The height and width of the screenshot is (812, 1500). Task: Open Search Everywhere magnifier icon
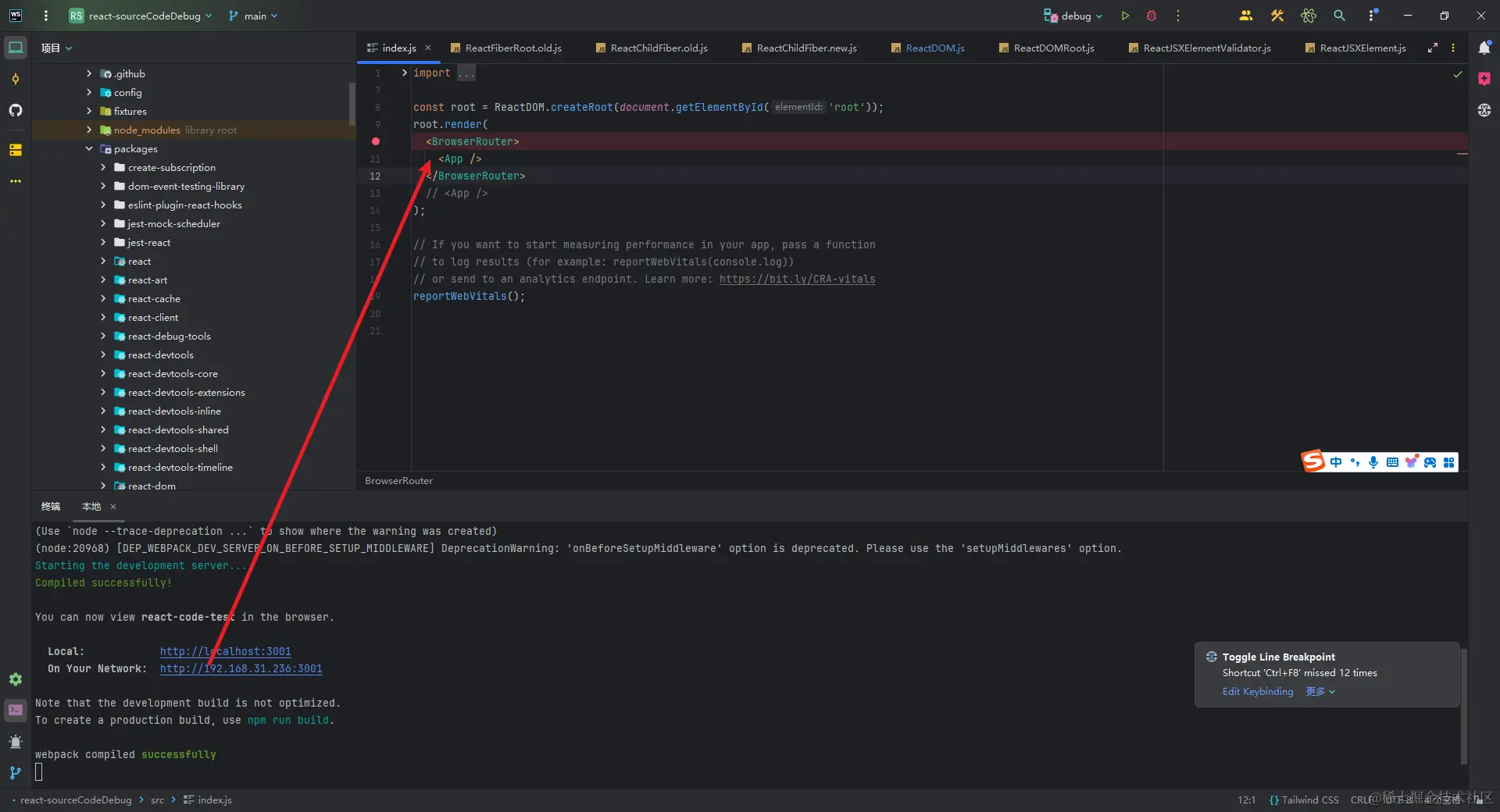coord(1339,16)
